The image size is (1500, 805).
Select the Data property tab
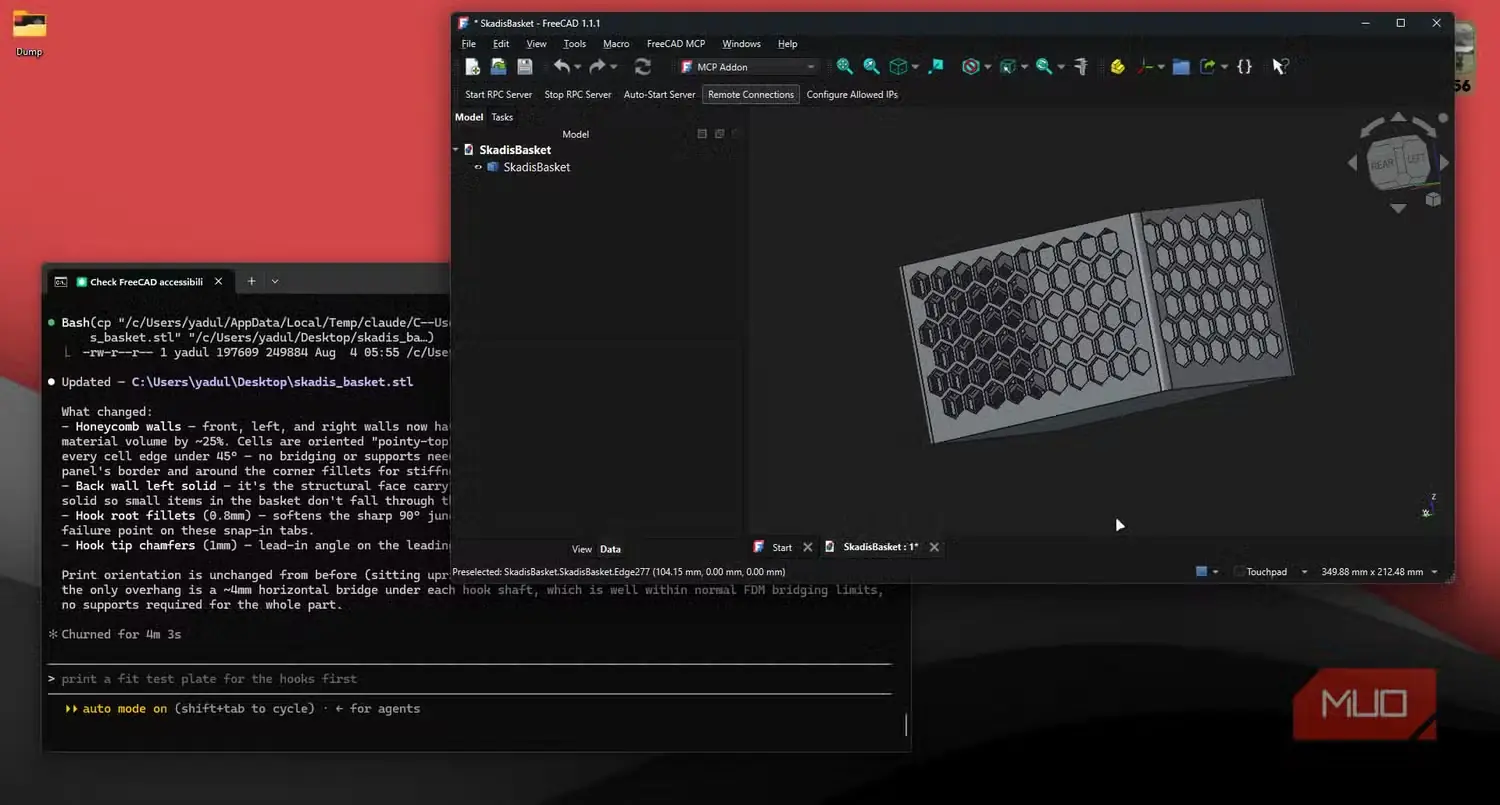click(610, 549)
